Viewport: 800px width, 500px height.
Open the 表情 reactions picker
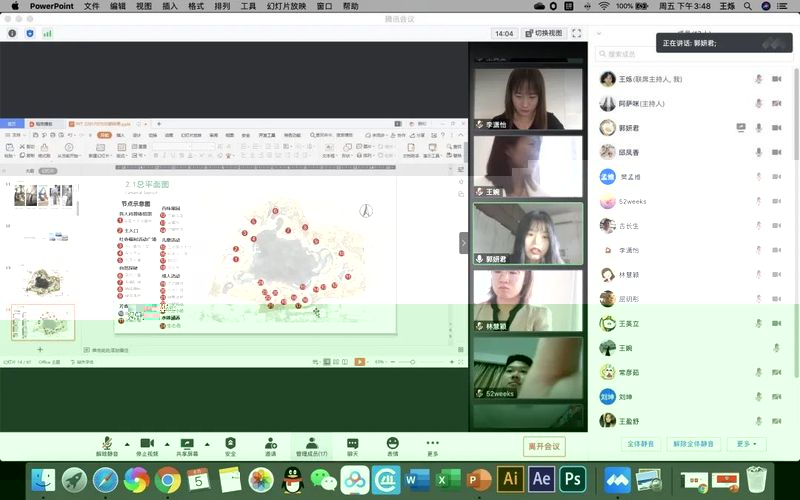[x=392, y=446]
